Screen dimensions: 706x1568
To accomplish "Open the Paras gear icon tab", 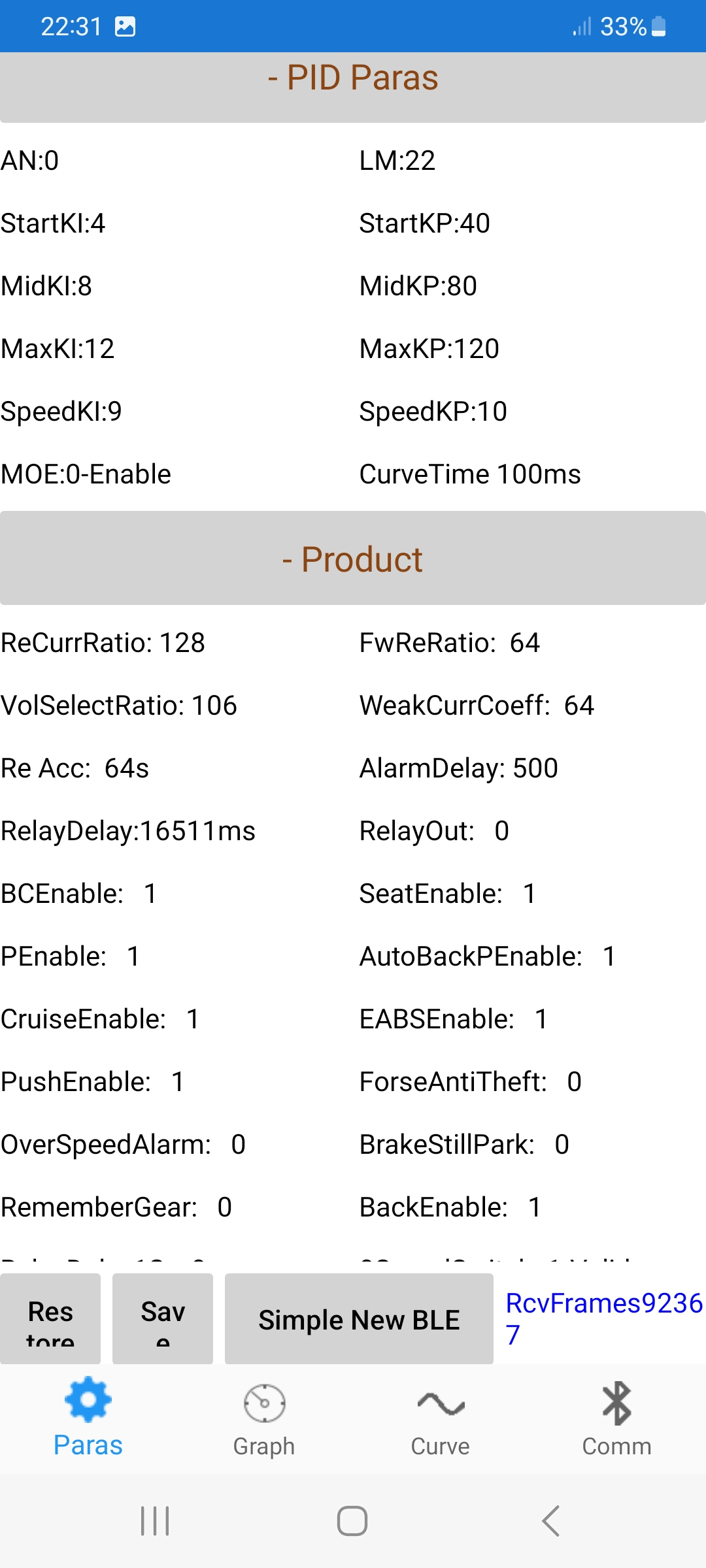I will 88,1400.
